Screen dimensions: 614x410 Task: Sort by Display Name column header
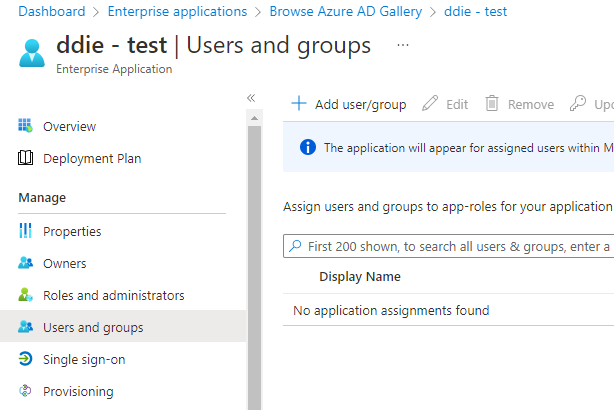point(360,276)
